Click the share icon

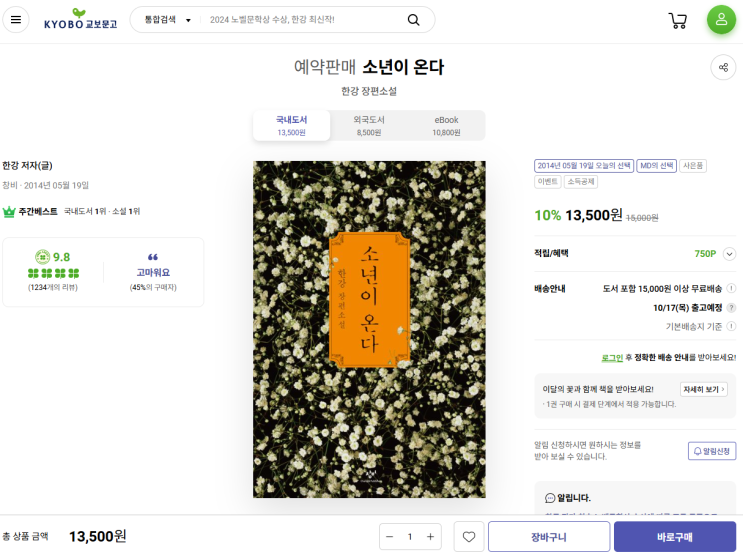pos(723,67)
